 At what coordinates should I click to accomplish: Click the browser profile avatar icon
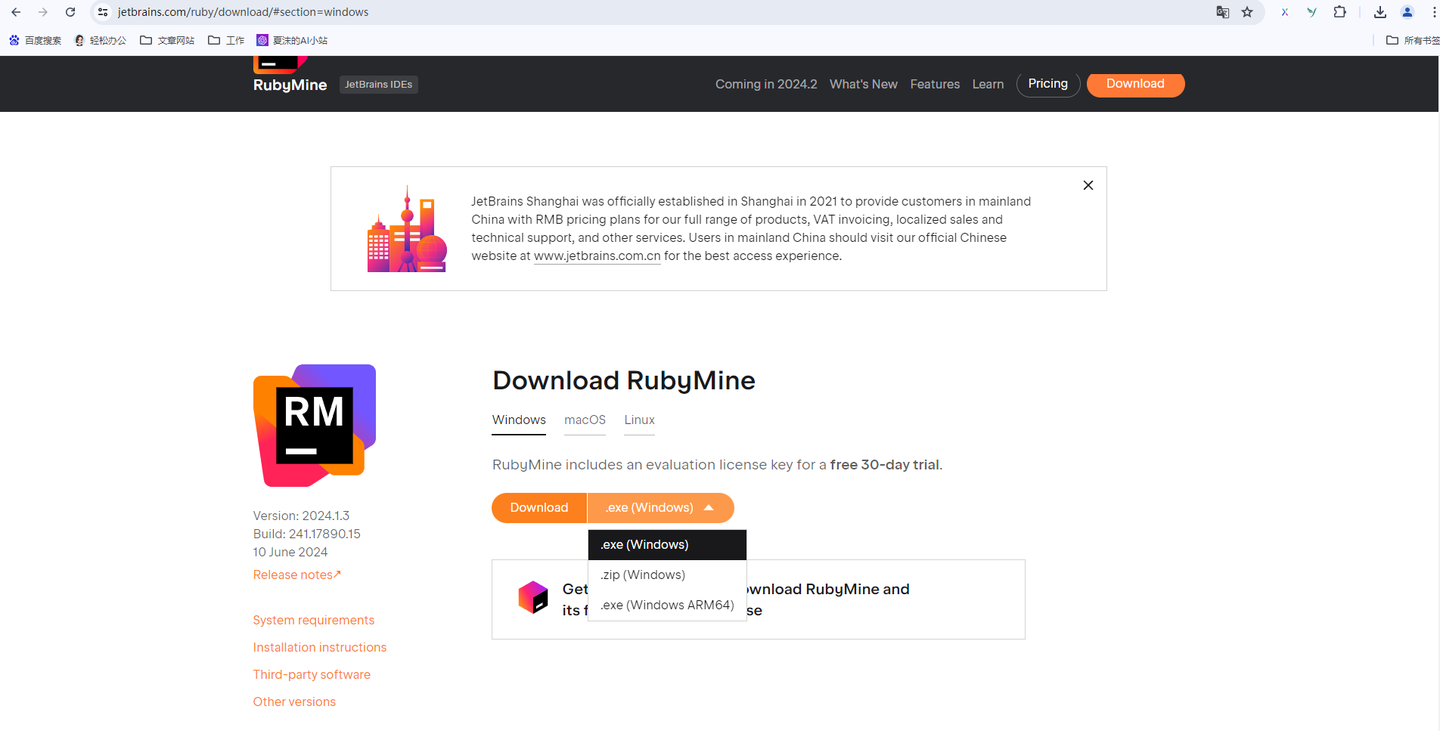pos(1406,12)
